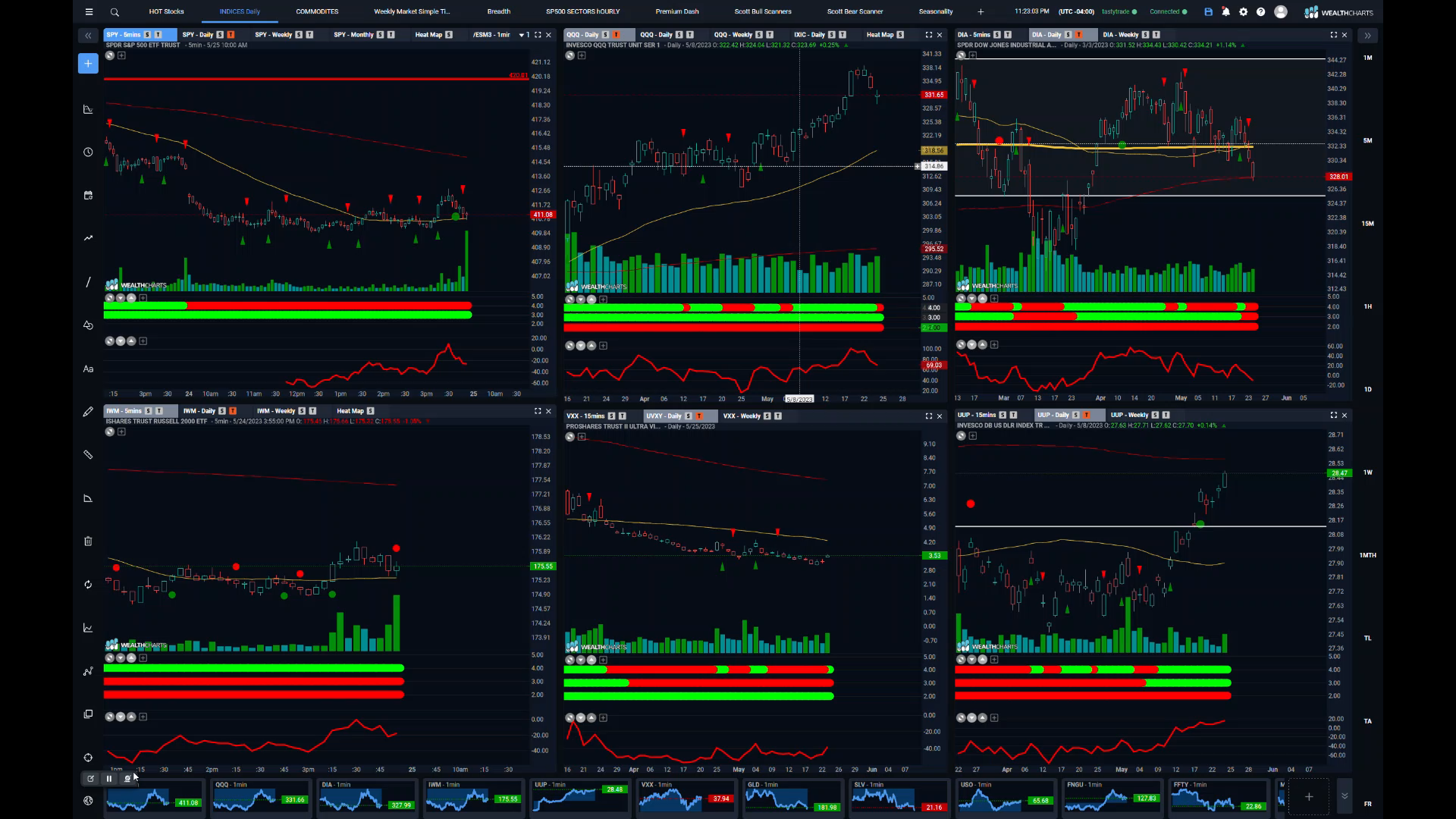Expand the right panel double-chevron
1456x819 pixels.
1367,35
